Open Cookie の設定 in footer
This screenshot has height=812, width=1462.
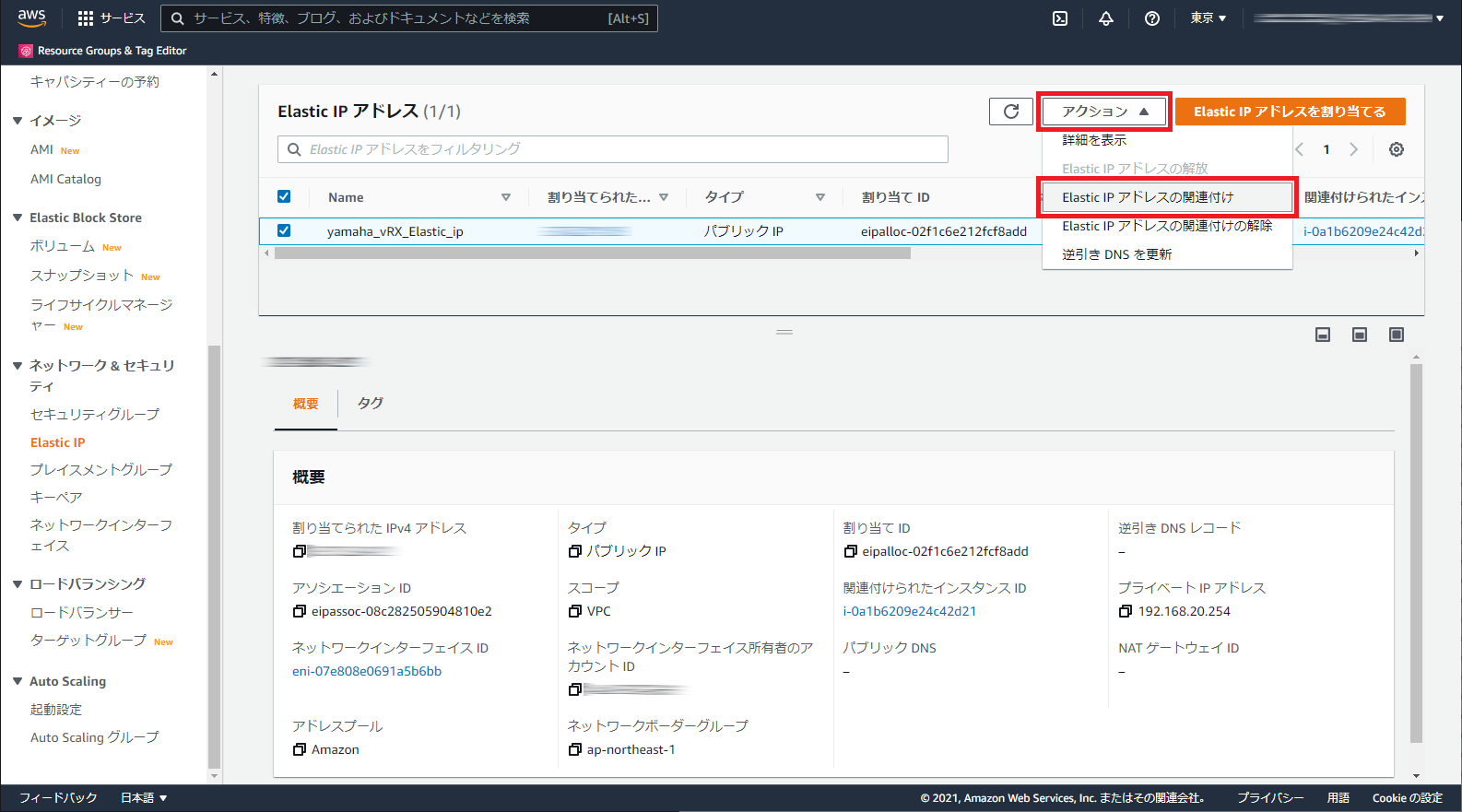1408,798
